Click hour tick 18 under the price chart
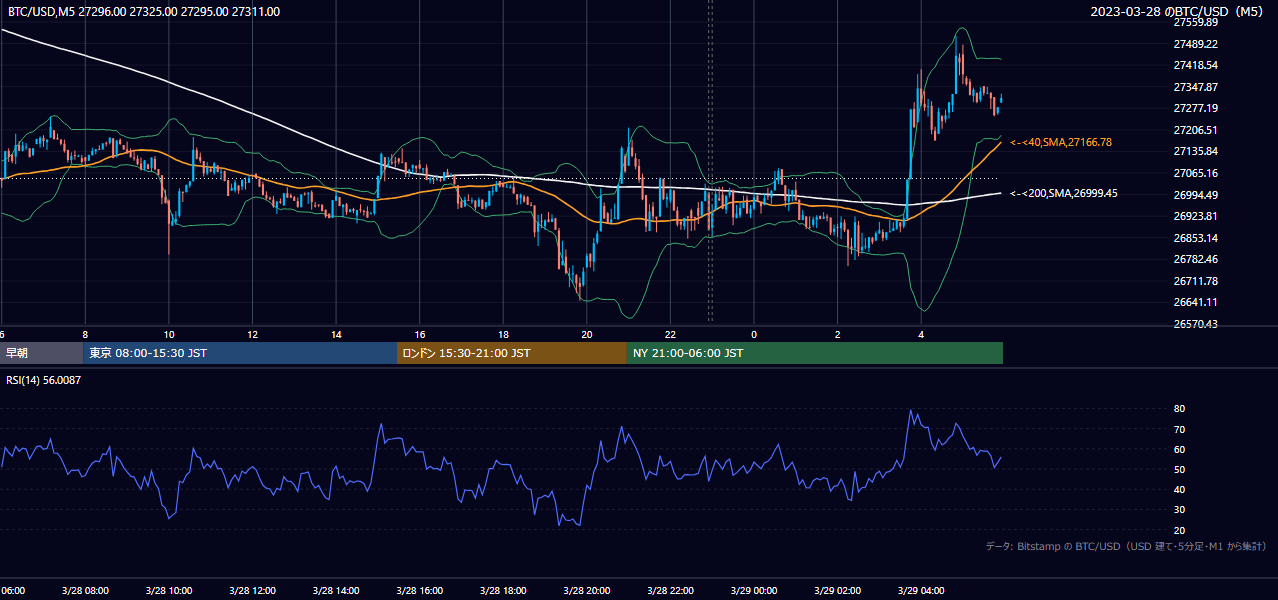This screenshot has height=600, width=1278. tap(503, 334)
